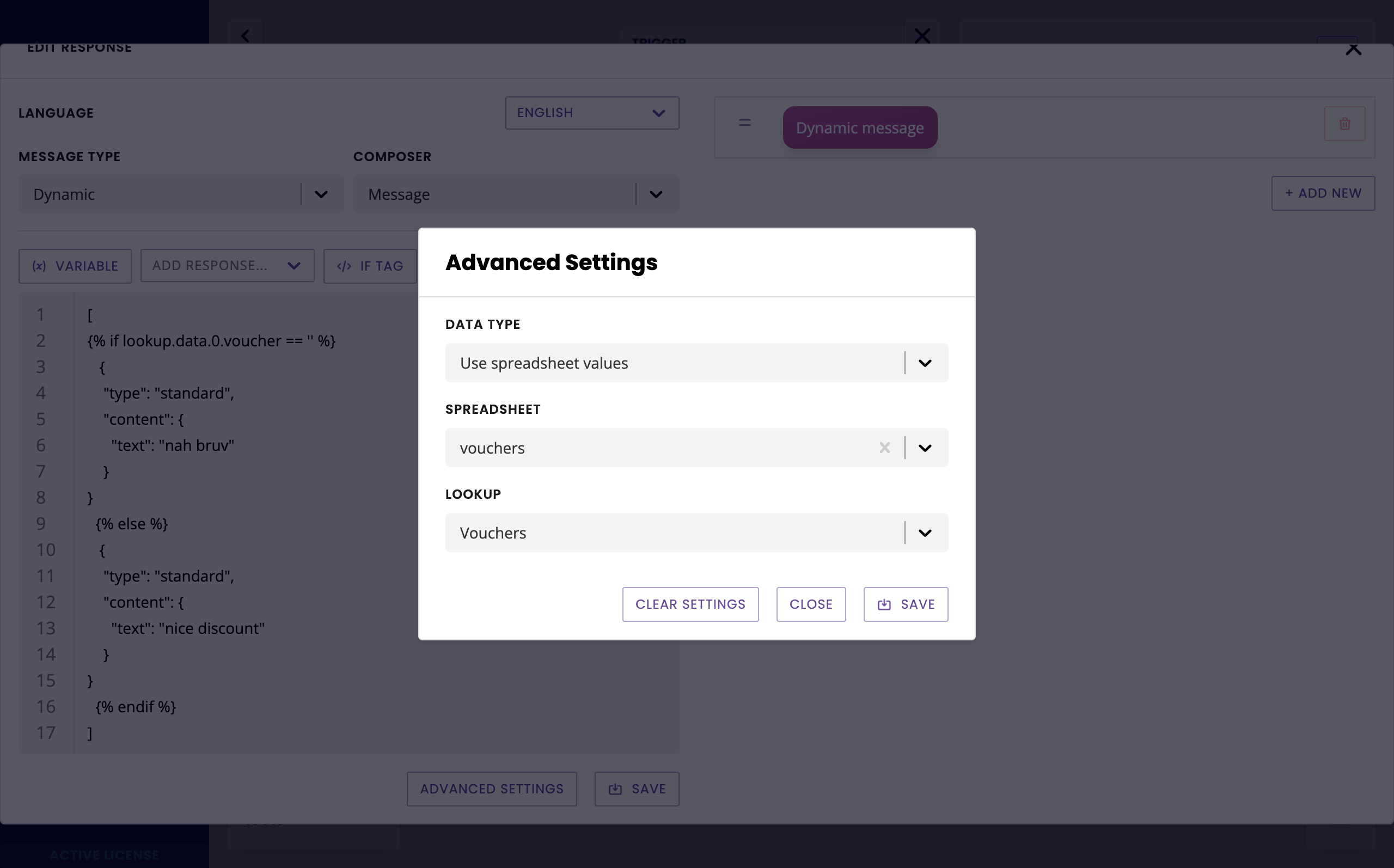Click Close in Advanced Settings dialog
1394x868 pixels.
[x=810, y=604]
